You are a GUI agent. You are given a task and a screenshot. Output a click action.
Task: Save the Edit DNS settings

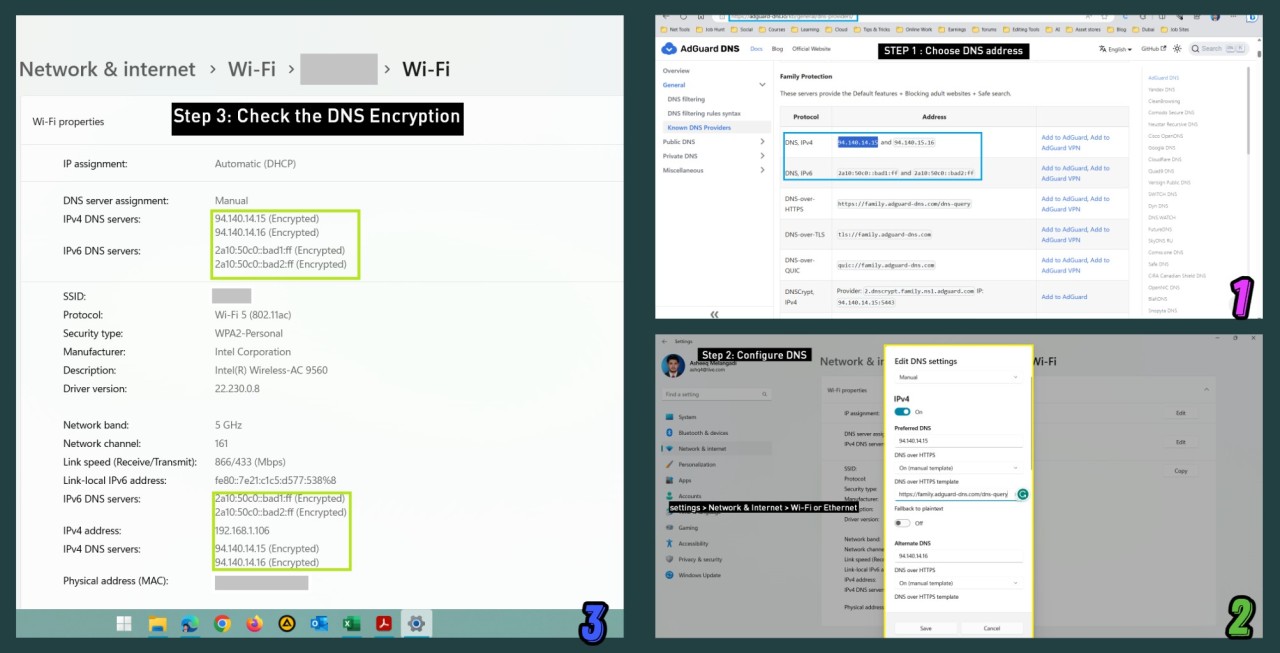pyautogui.click(x=925, y=628)
